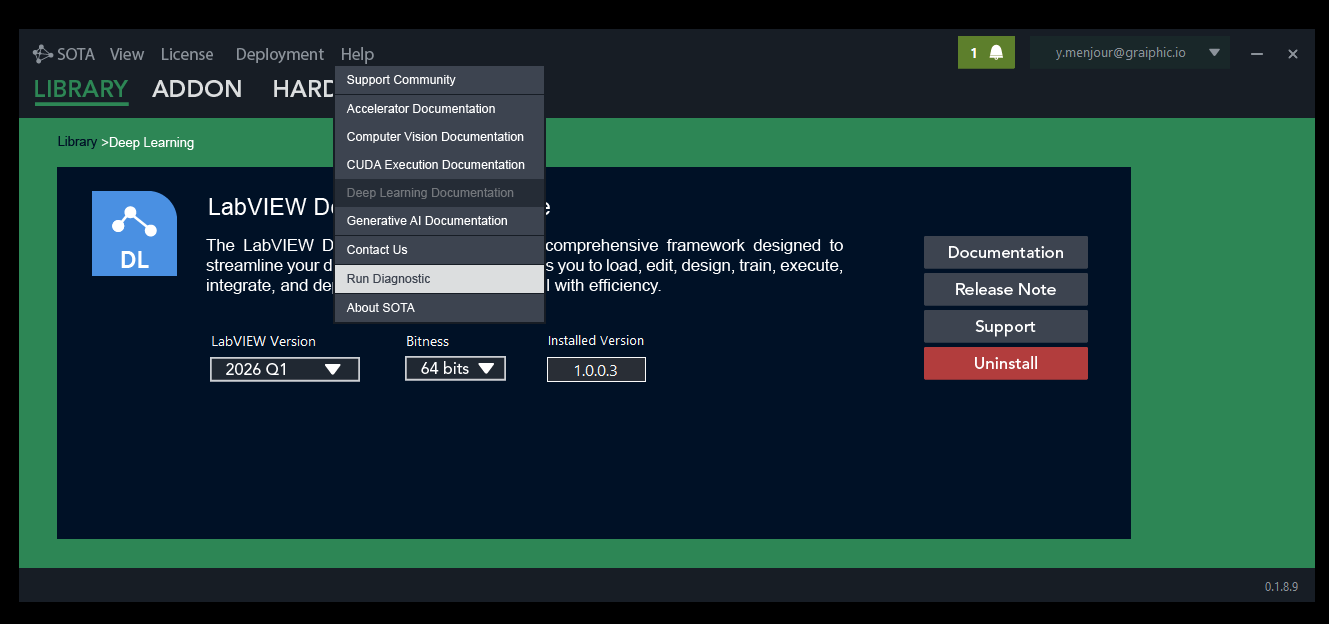This screenshot has height=624, width=1329.
Task: Select Computer Vision Documentation
Action: point(440,137)
